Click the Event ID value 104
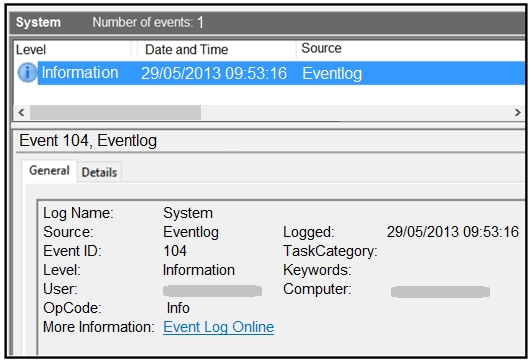 175,251
